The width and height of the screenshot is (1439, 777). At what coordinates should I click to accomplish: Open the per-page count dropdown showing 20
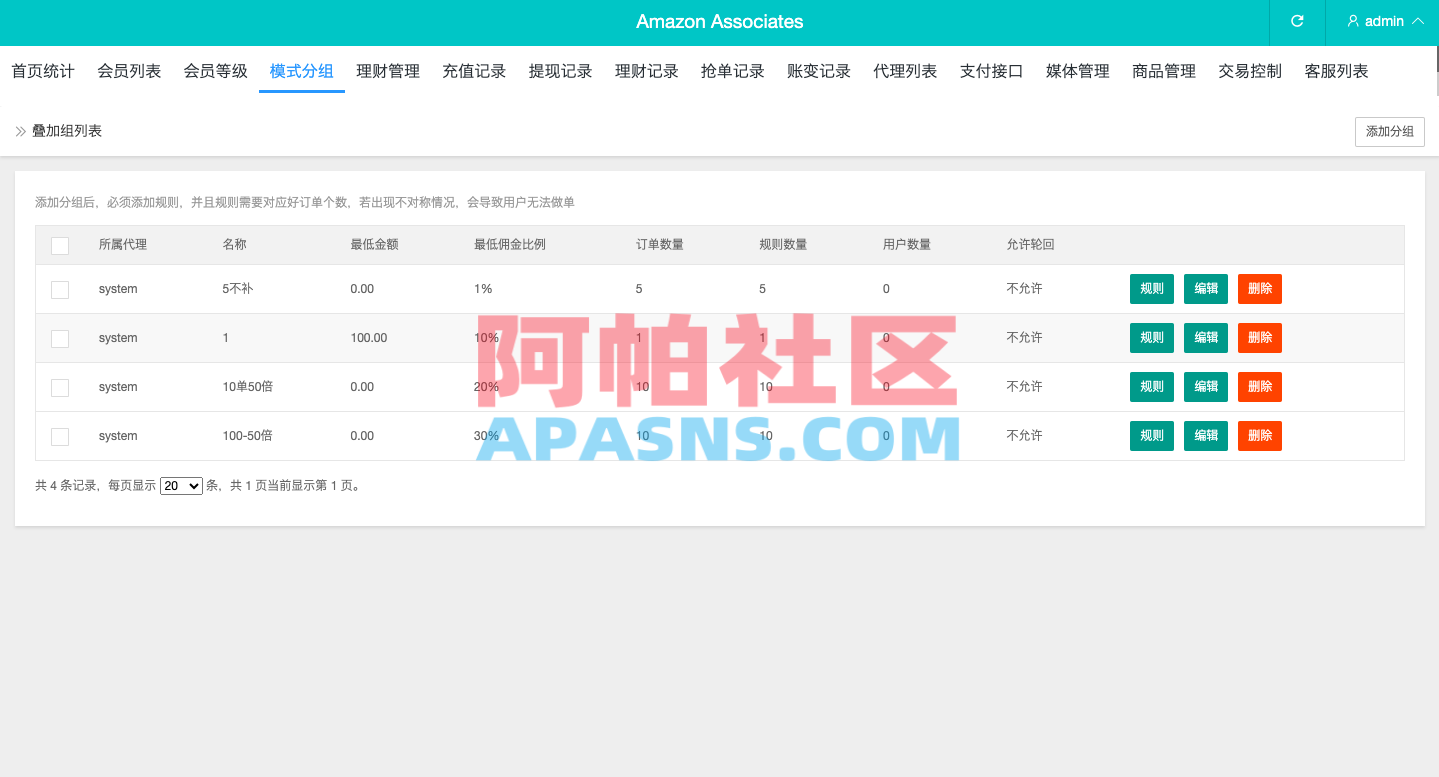181,486
